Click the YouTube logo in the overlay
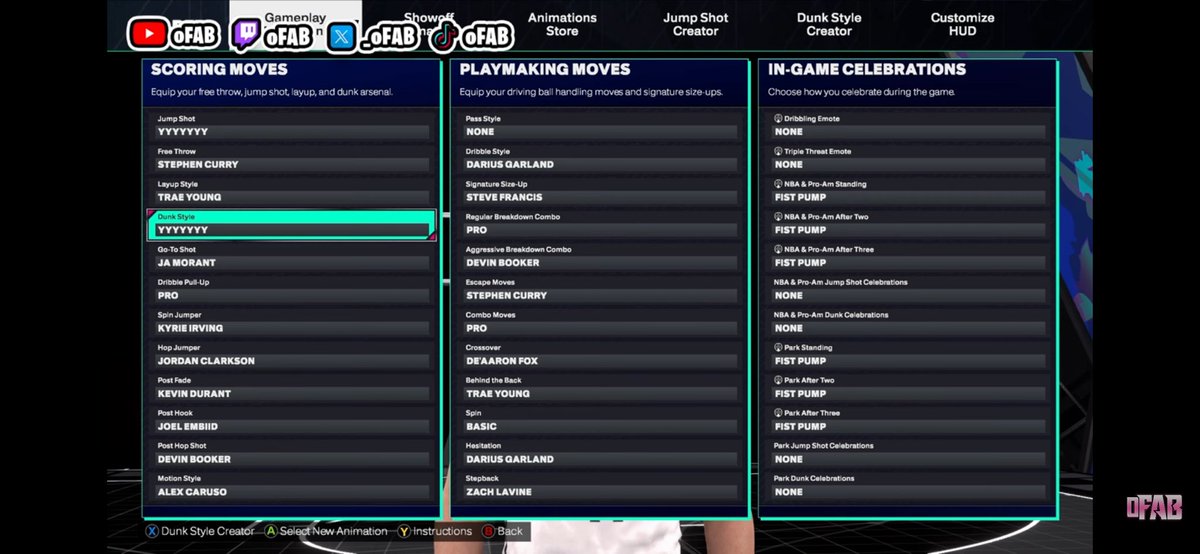 148,33
